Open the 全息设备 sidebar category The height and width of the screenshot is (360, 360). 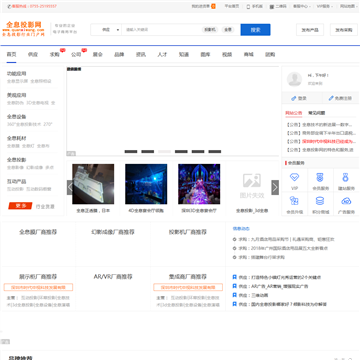point(17,117)
